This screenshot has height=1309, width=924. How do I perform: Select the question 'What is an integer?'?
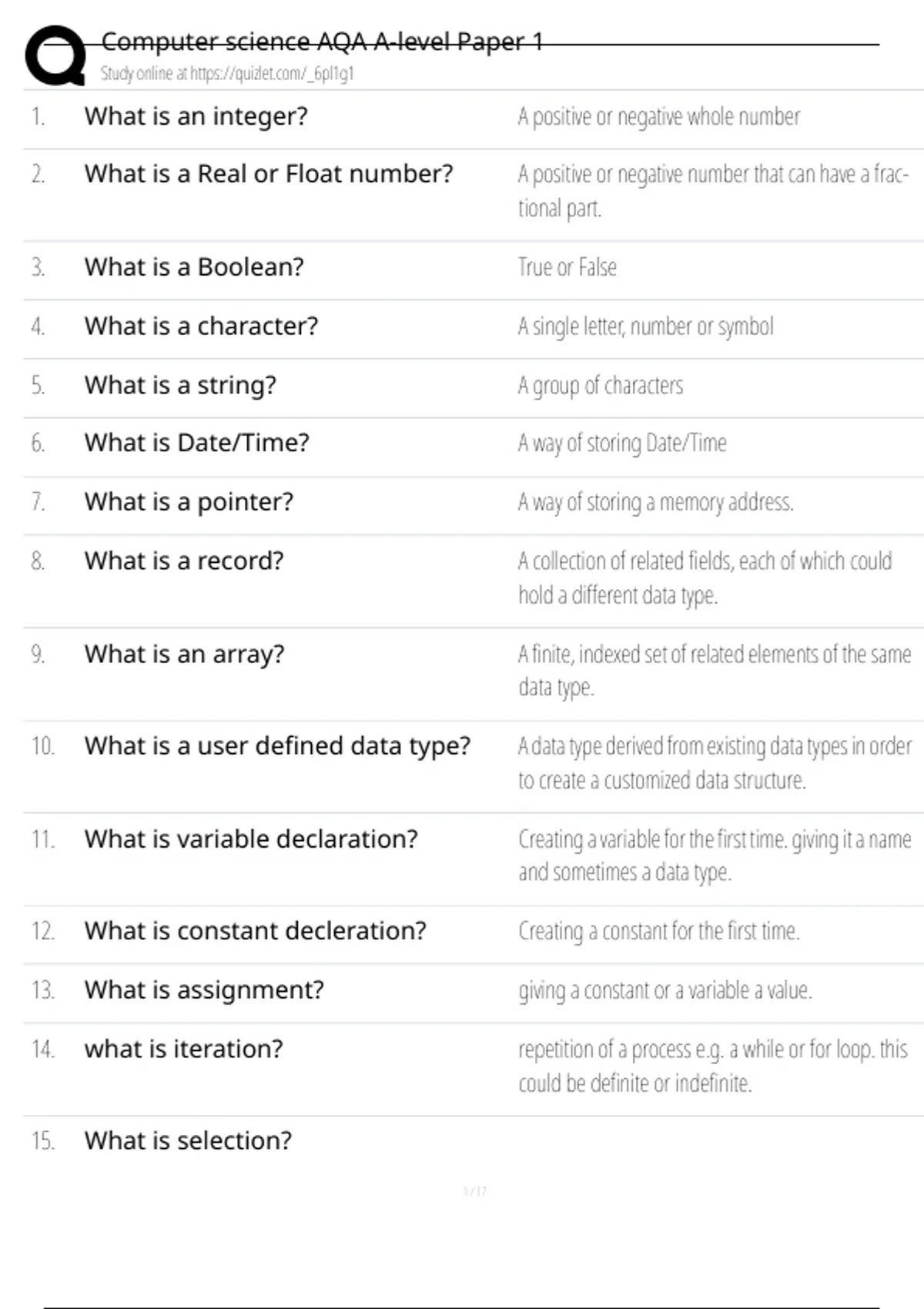pos(196,116)
